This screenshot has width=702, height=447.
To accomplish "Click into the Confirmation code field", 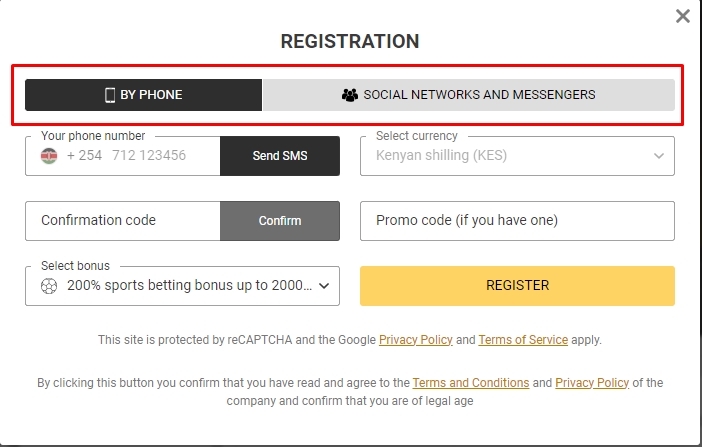I will (123, 221).
